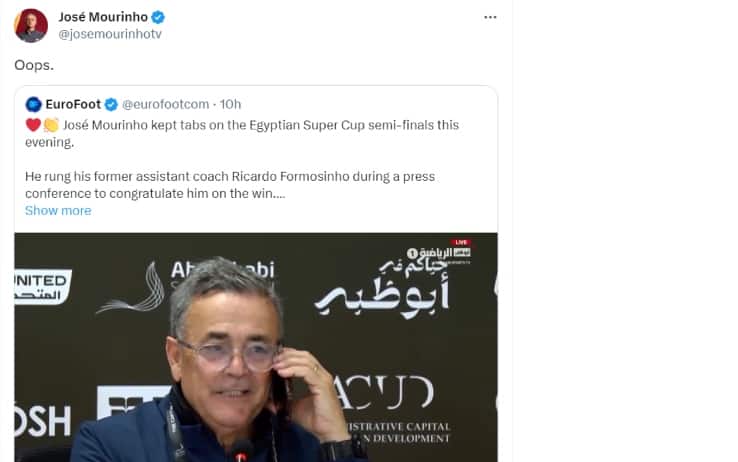Open the EuroFoot account name
738x462 pixels.
tap(73, 104)
